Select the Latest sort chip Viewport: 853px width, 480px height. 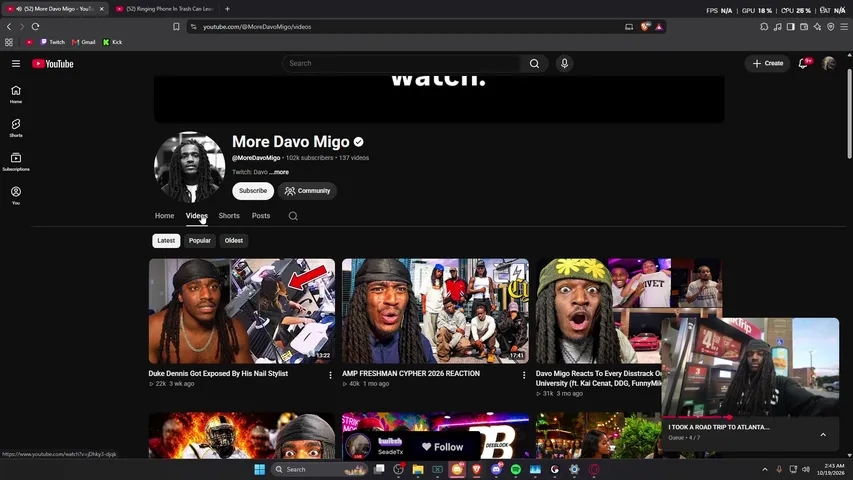pyautogui.click(x=166, y=241)
